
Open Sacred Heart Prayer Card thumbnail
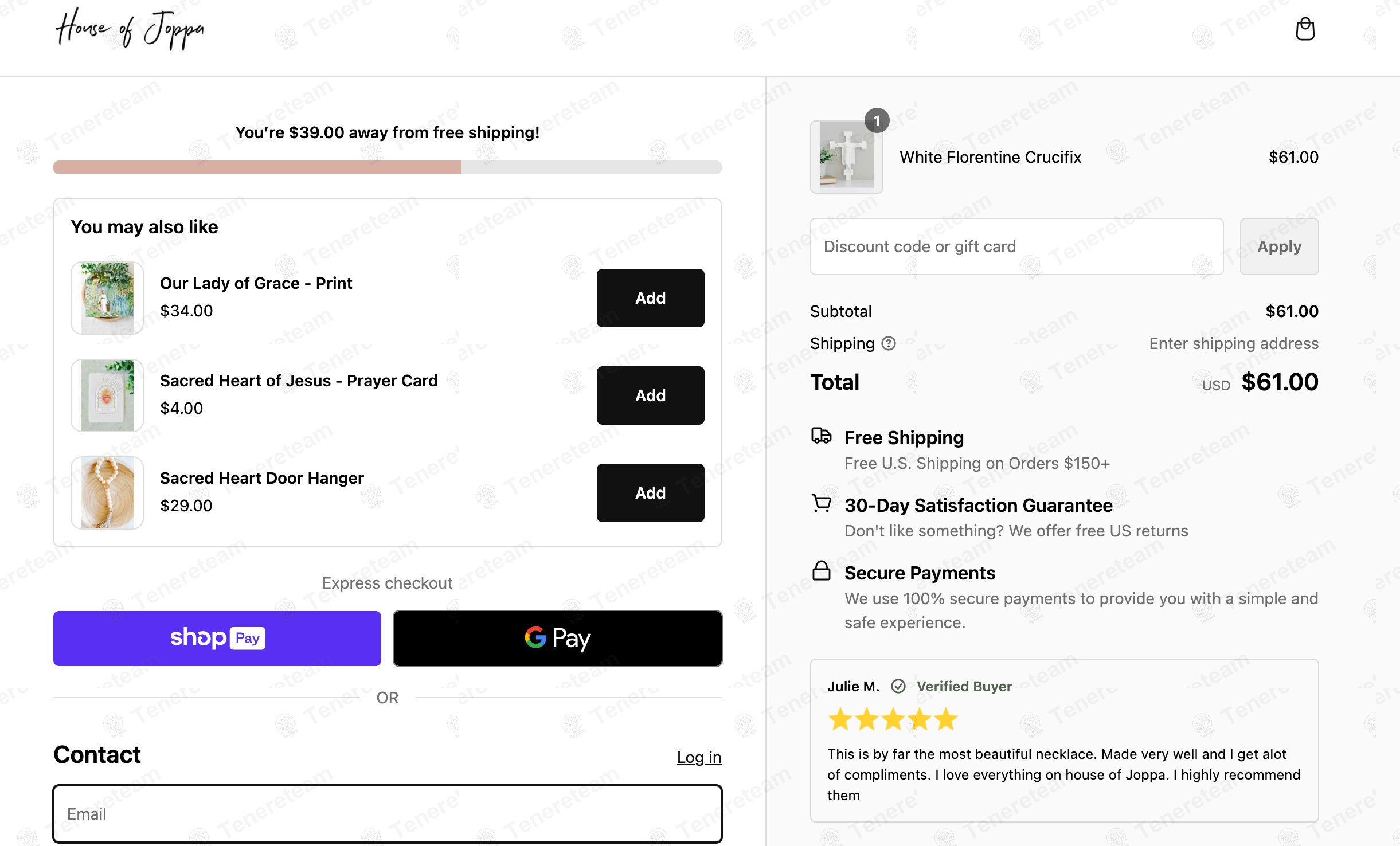107,395
